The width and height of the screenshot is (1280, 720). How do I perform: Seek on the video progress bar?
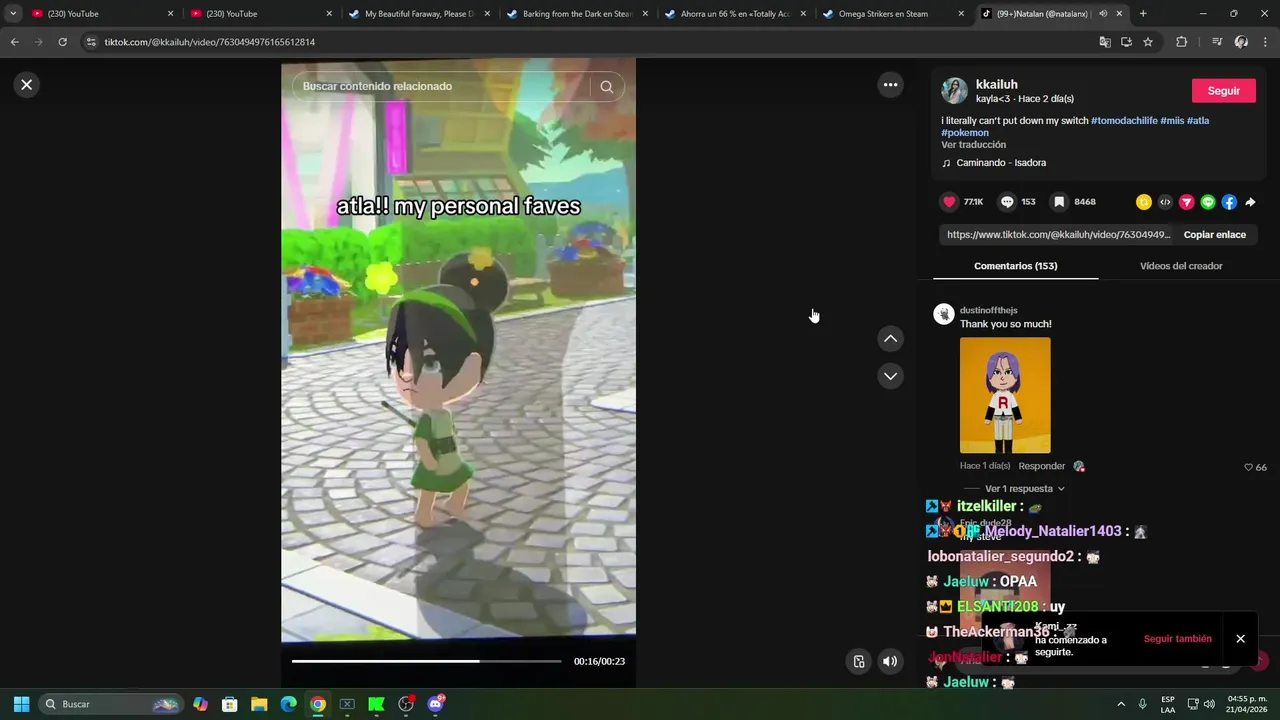[426, 661]
